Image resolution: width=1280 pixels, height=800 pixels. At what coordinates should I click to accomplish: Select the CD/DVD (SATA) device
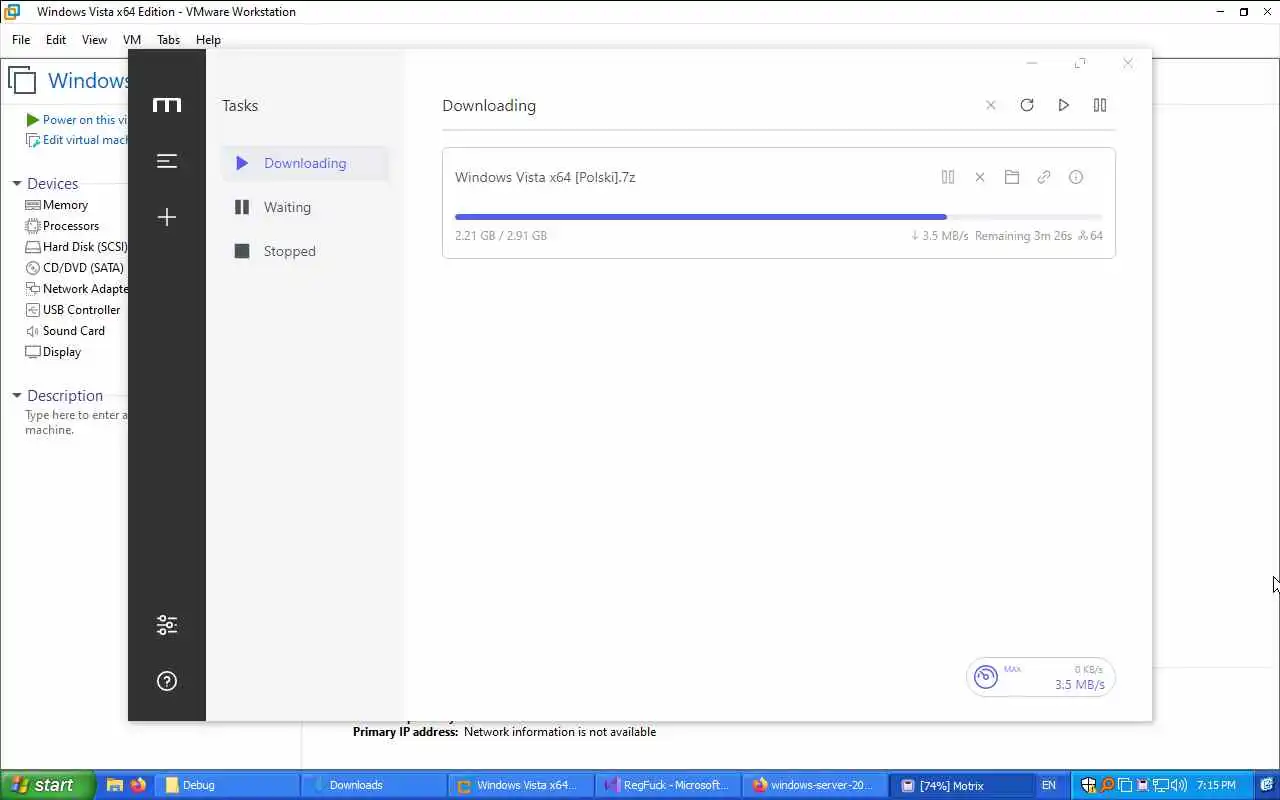75,268
